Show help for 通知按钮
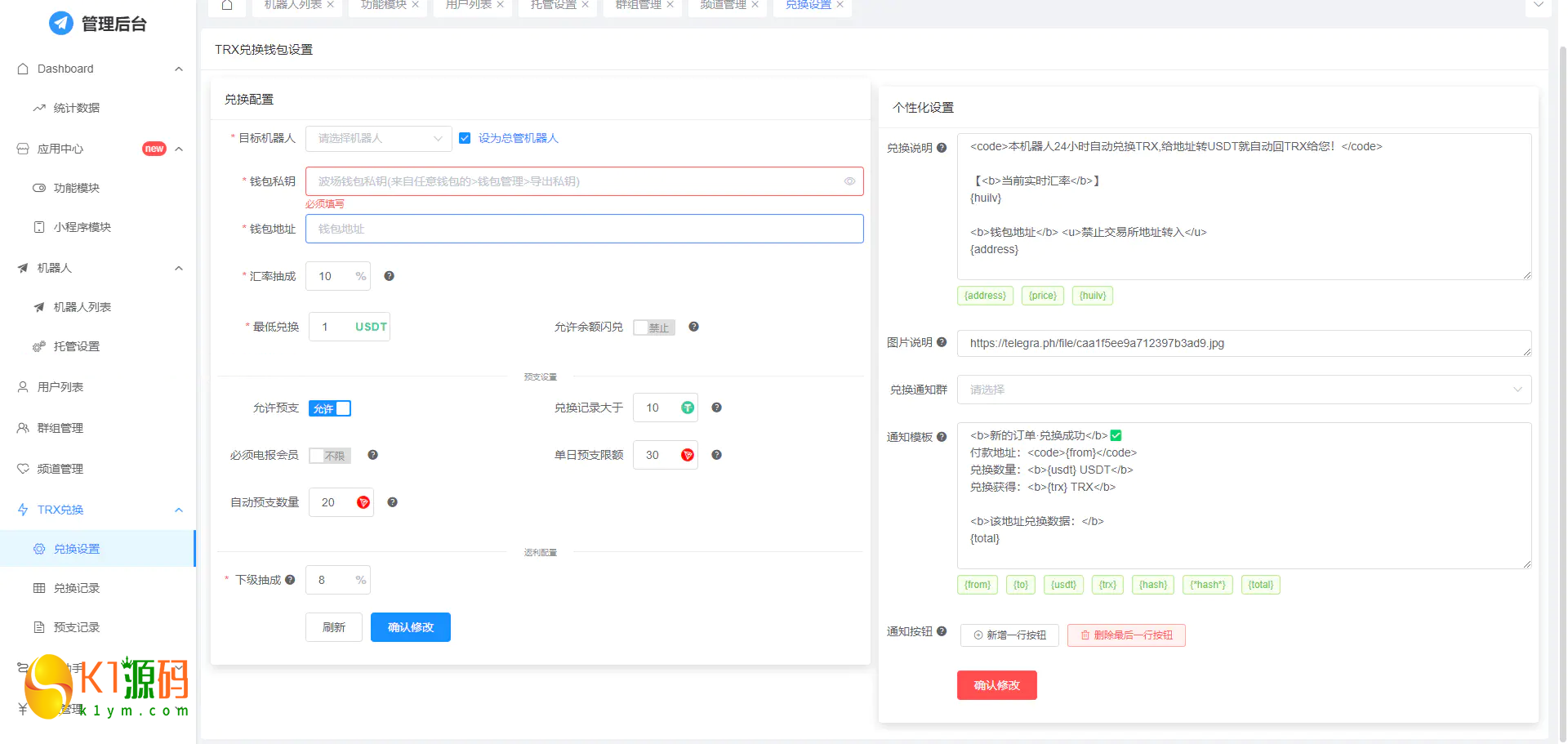The image size is (1568, 744). [x=942, y=631]
